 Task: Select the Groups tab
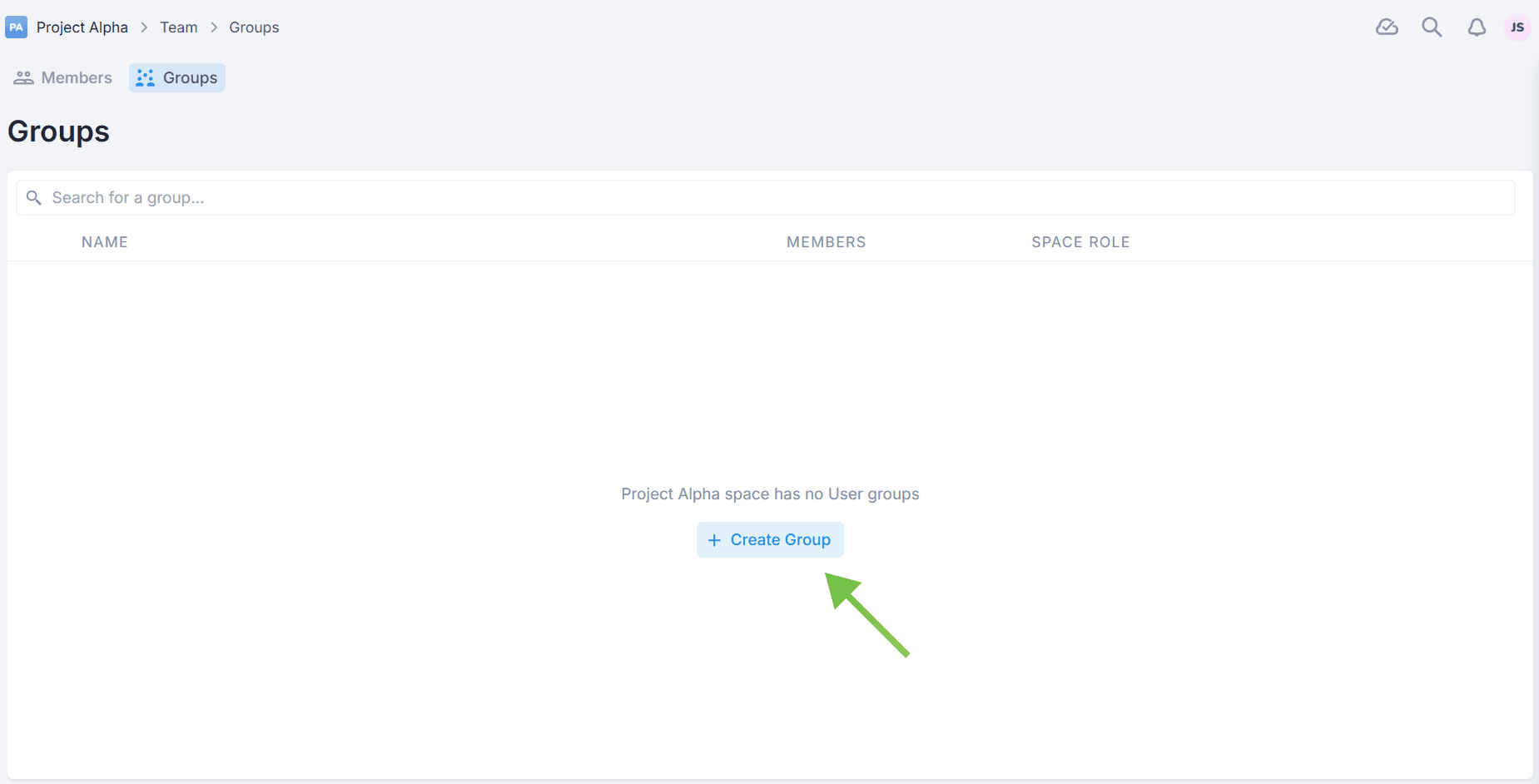[177, 78]
